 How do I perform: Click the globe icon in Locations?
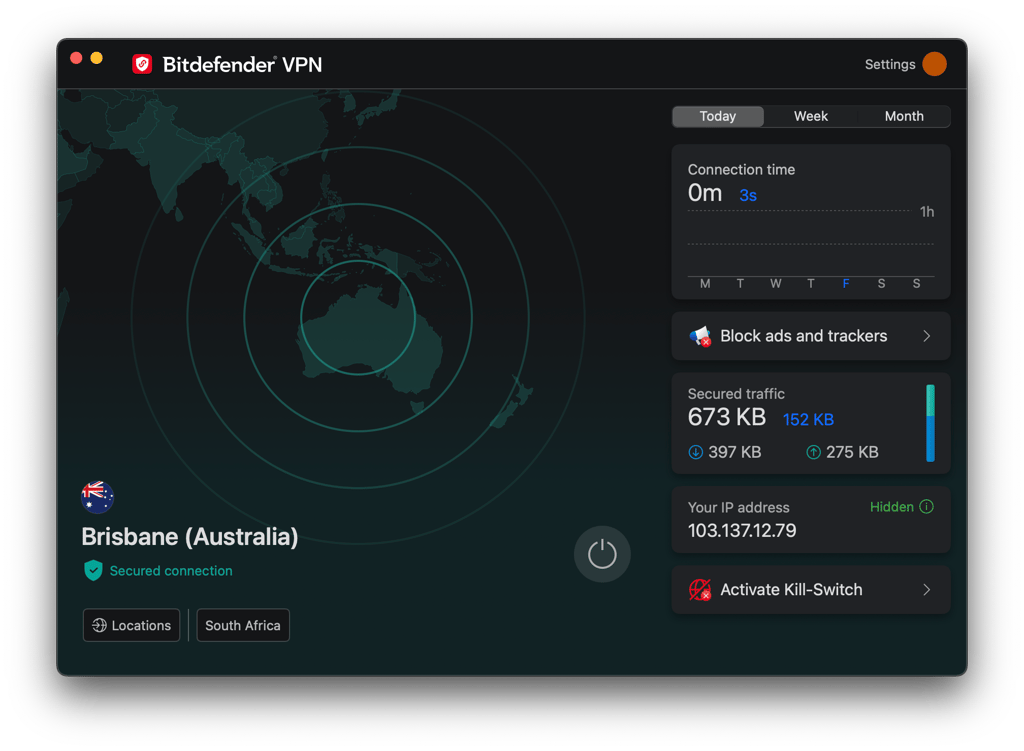click(x=99, y=625)
